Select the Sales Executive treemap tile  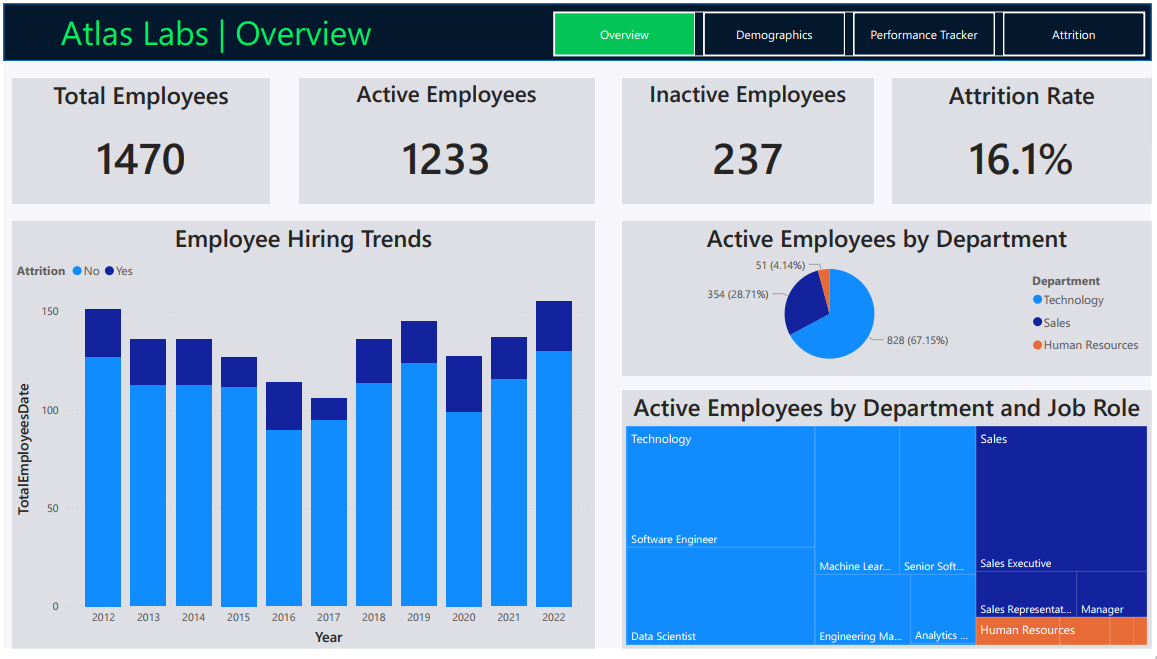click(x=1061, y=499)
